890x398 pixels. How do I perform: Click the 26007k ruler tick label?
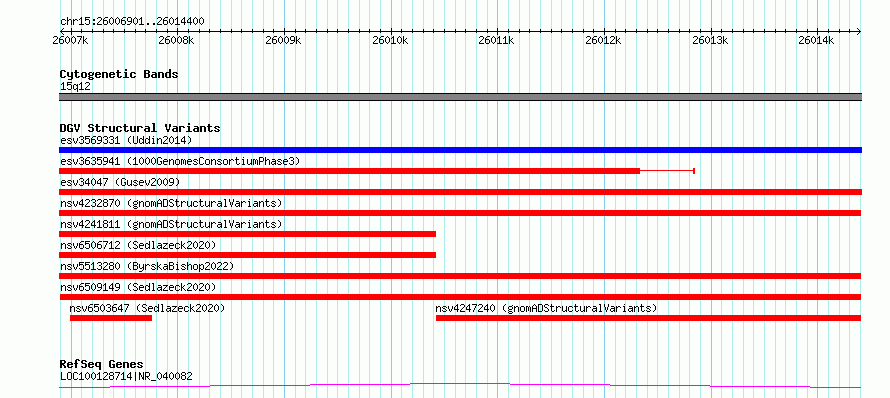pyautogui.click(x=71, y=40)
